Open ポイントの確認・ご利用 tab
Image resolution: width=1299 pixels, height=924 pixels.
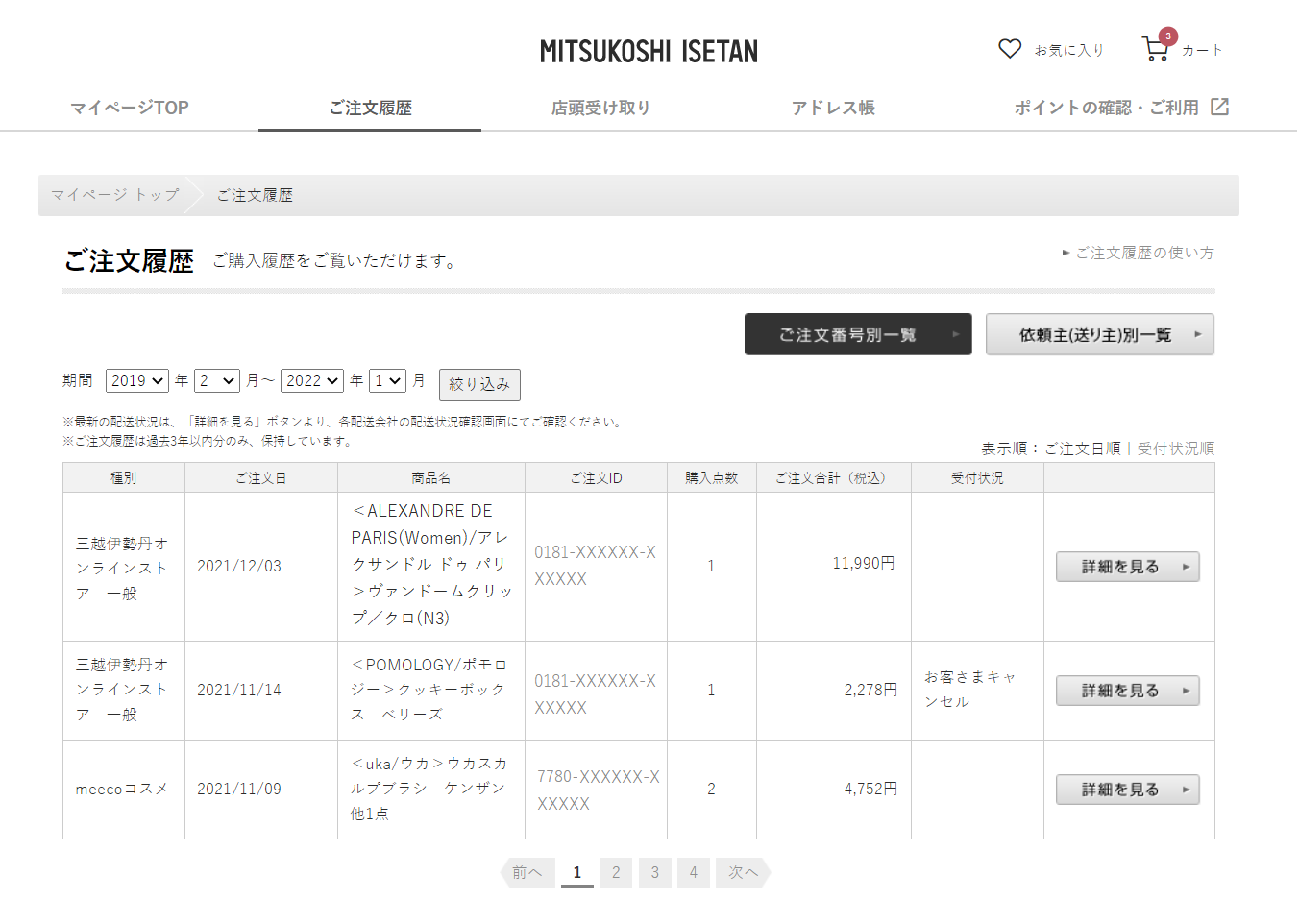pos(1107,108)
